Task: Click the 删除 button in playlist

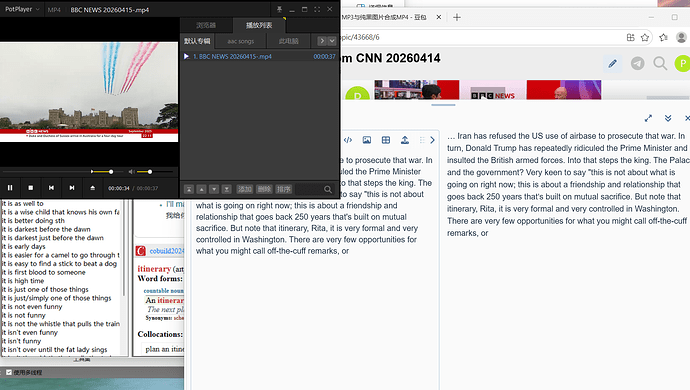Action: (x=264, y=189)
